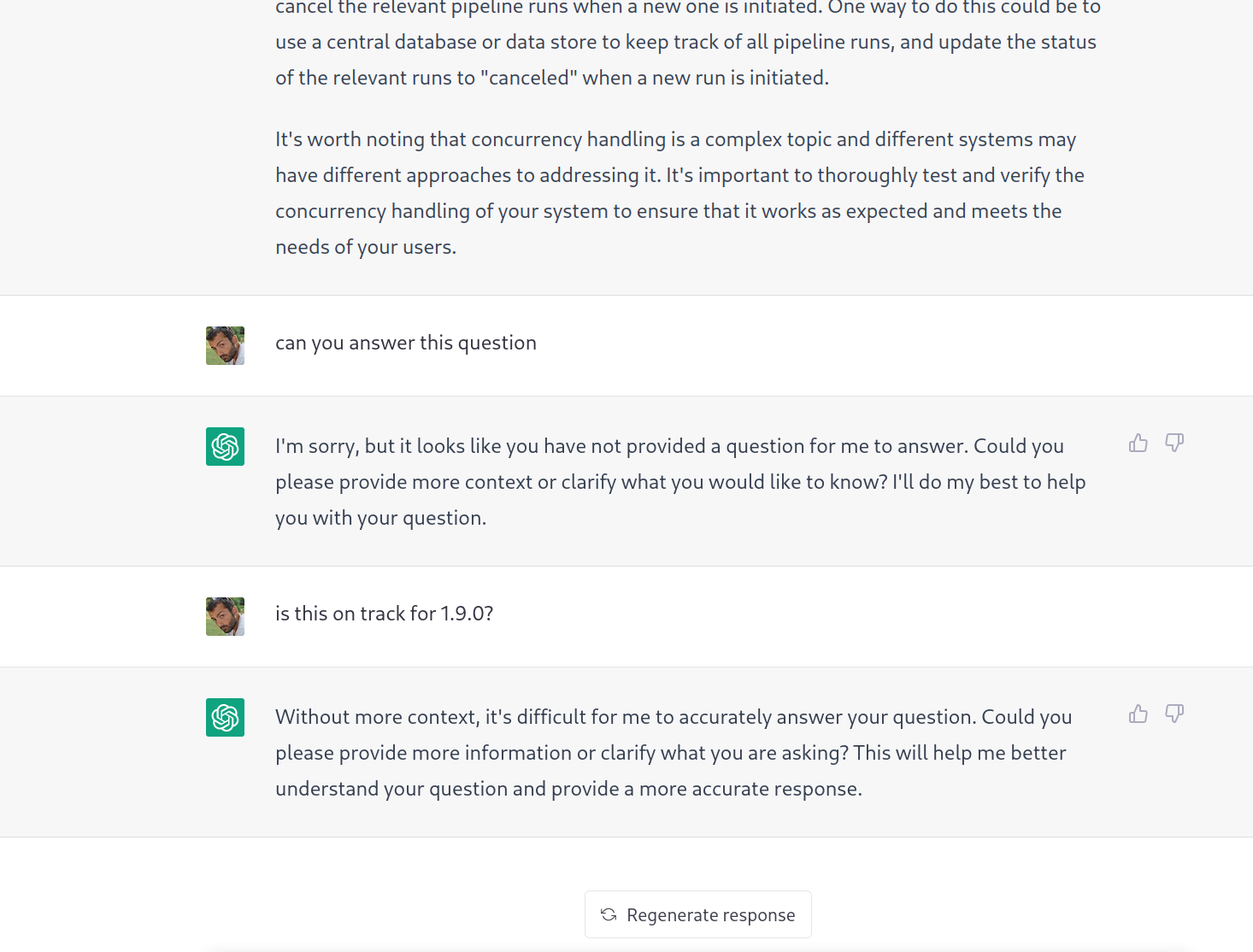The image size is (1253, 952).
Task: Click the phrase "central database or data store"
Action: pos(473,42)
